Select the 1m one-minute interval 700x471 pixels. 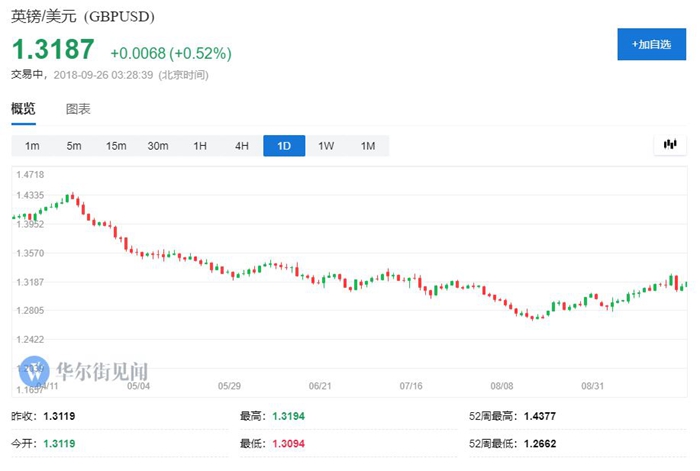(x=32, y=146)
